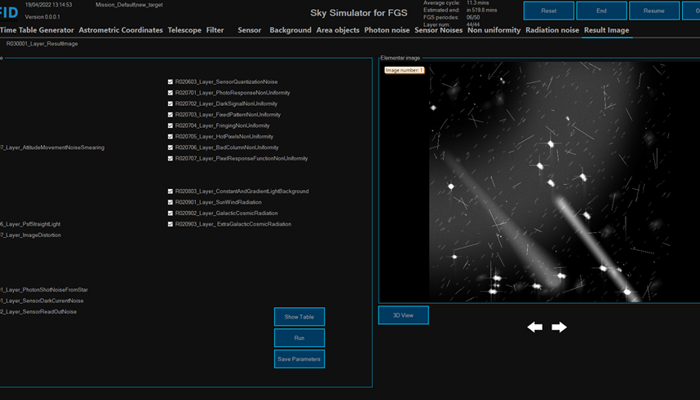Toggle R020803 ConstantAndGradientLightBackground checkbox

[171, 191]
